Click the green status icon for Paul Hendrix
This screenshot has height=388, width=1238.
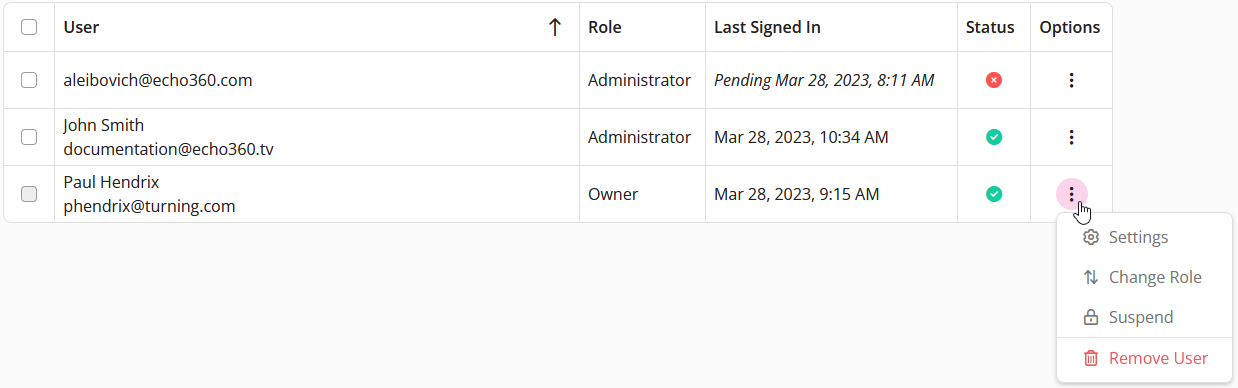pos(994,194)
